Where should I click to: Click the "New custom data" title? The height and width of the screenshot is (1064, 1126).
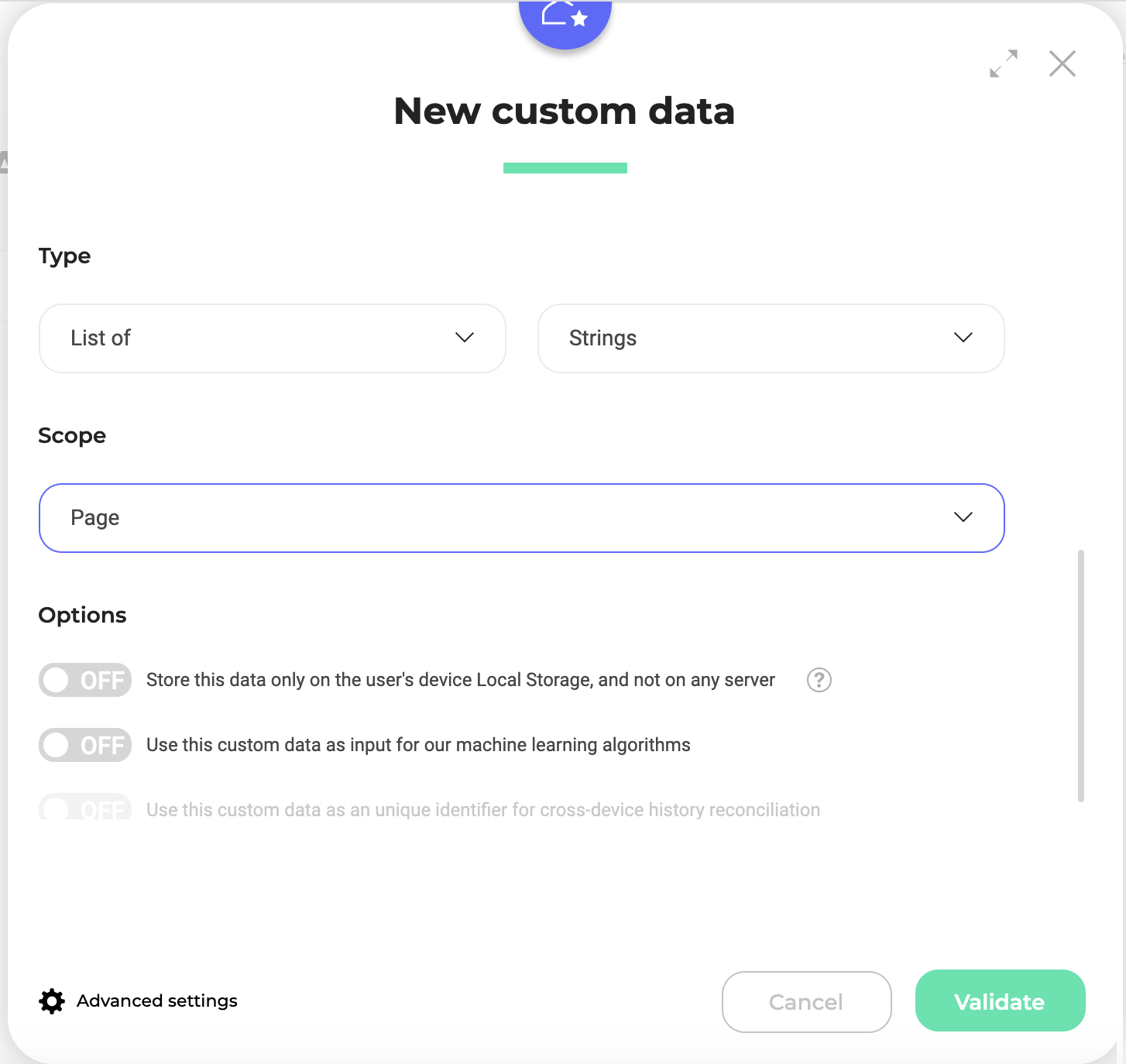coord(565,111)
